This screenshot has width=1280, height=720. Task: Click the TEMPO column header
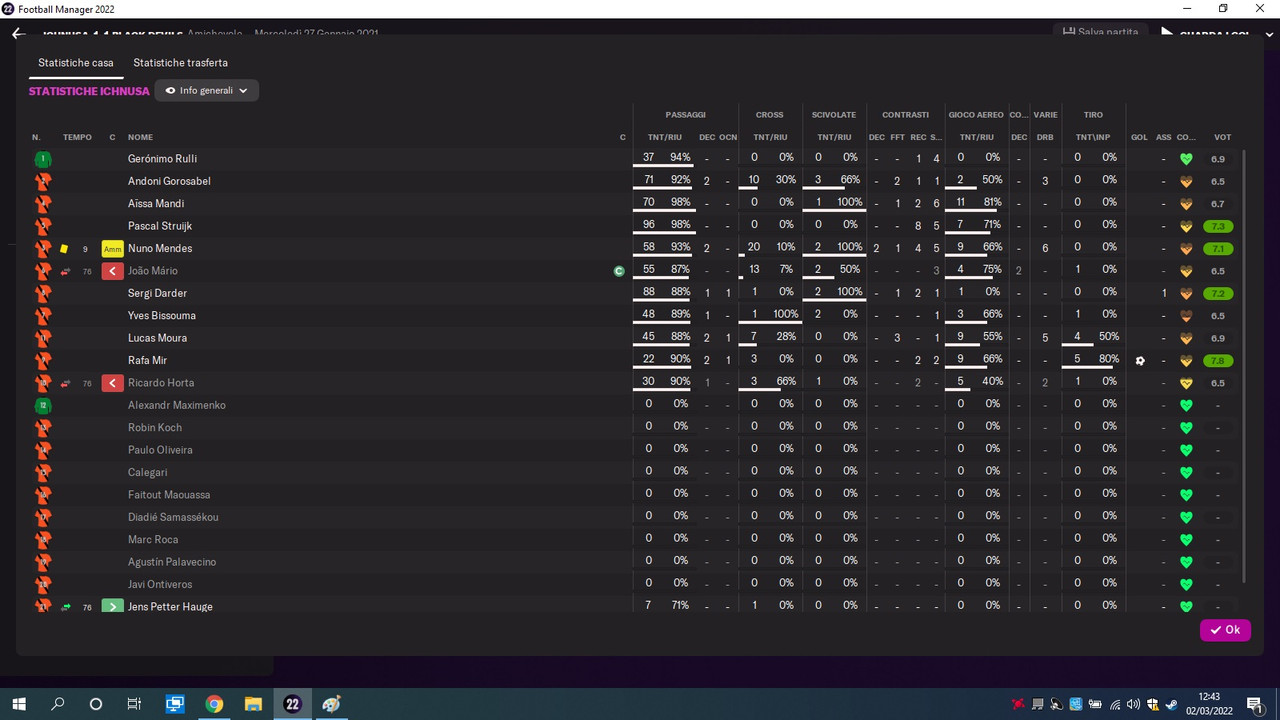(77, 137)
